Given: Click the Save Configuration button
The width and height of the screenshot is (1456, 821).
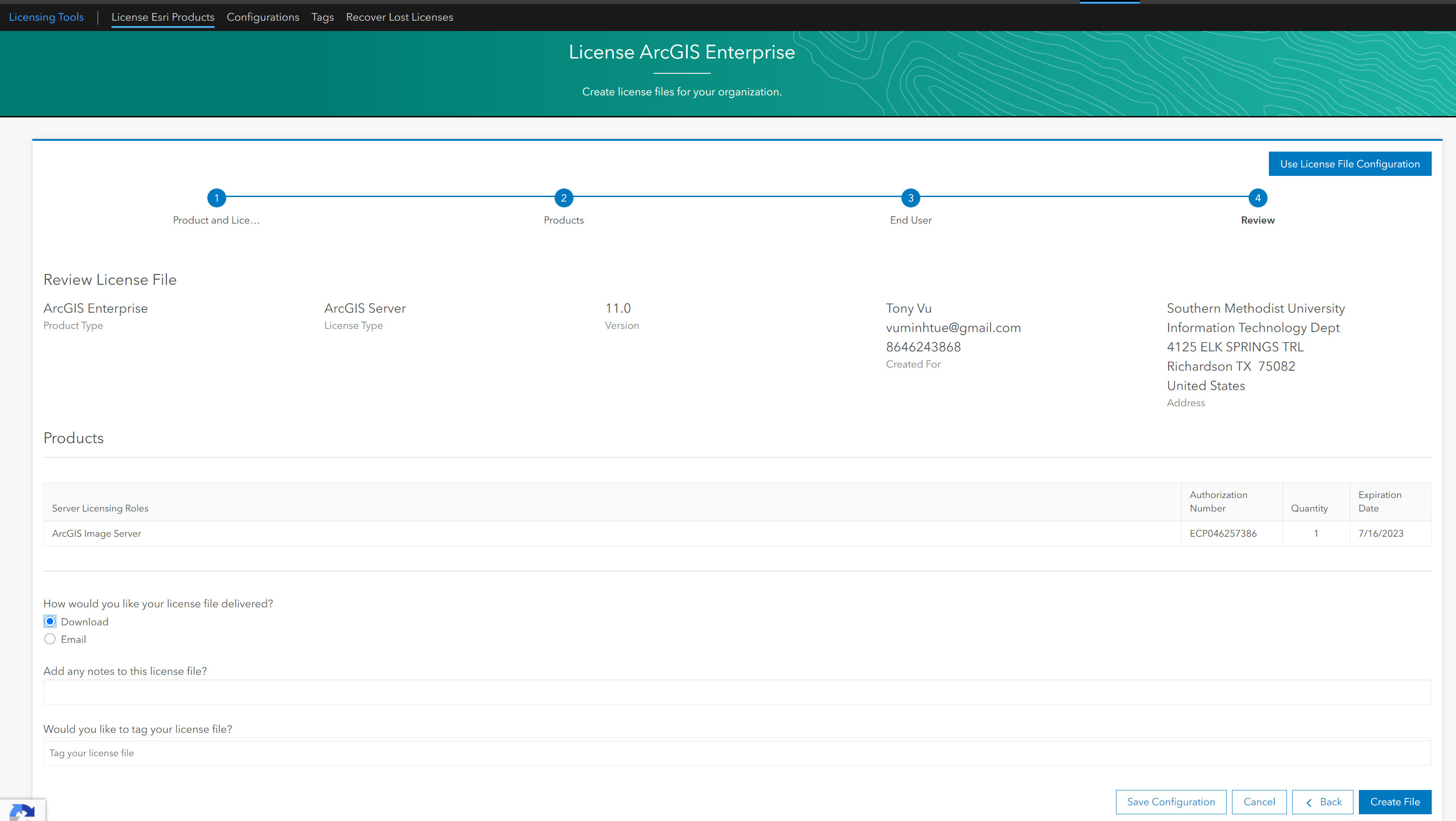Looking at the screenshot, I should point(1170,802).
